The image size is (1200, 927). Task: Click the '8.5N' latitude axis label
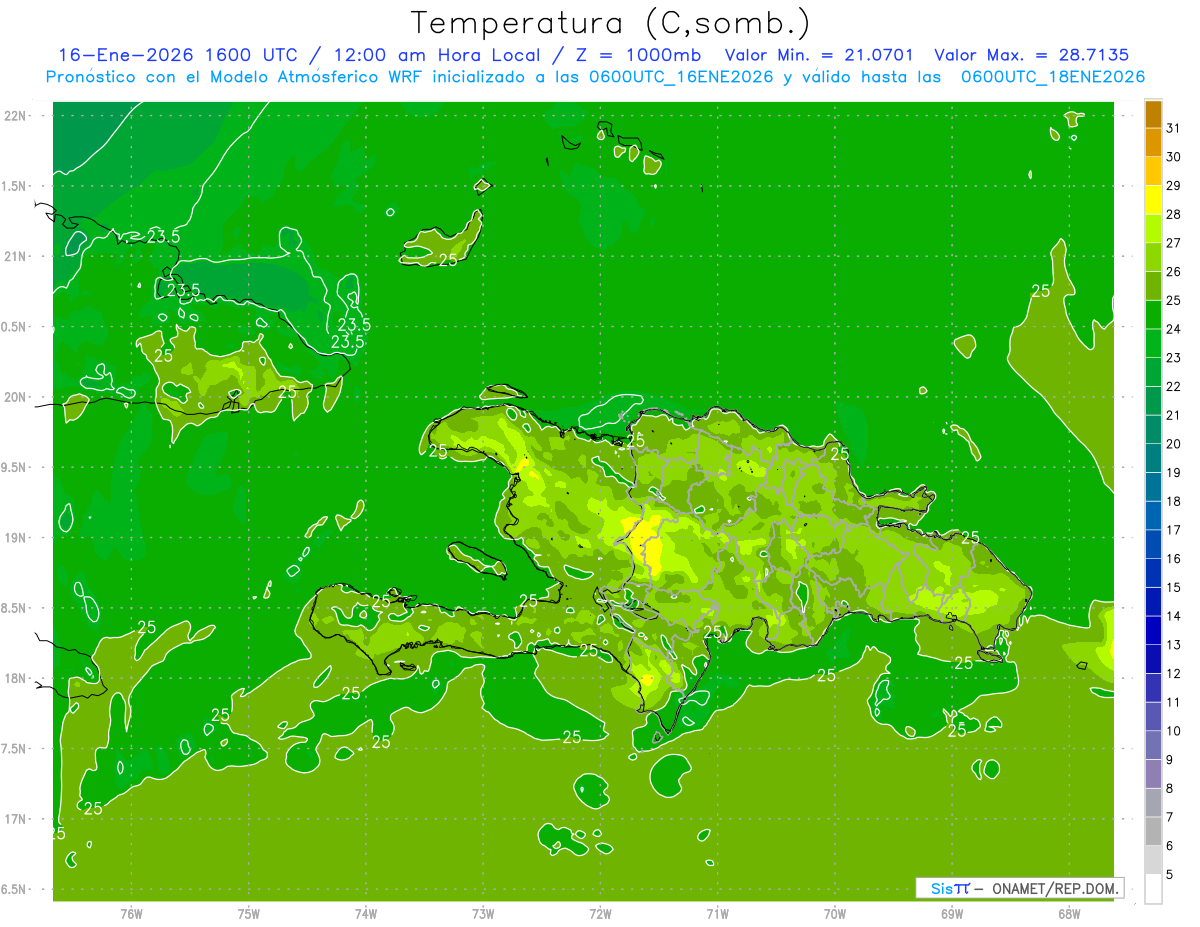click(x=14, y=608)
